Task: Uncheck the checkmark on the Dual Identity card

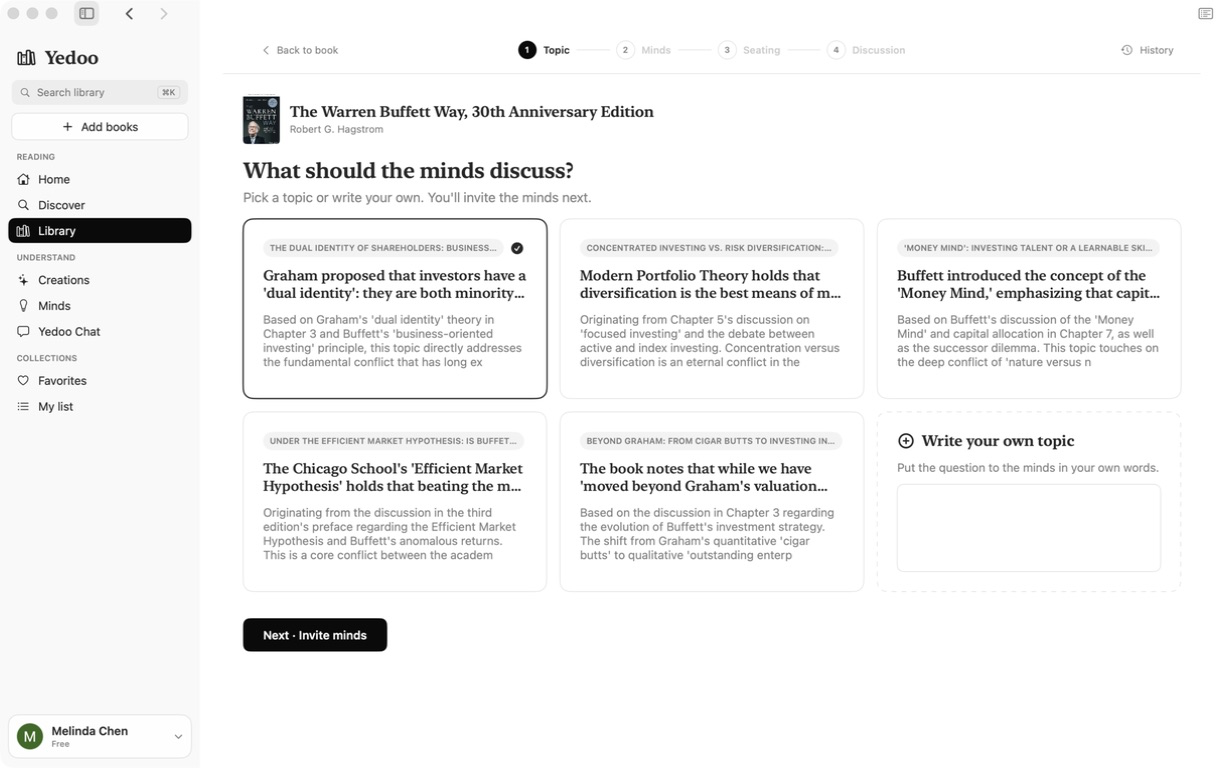Action: (517, 248)
